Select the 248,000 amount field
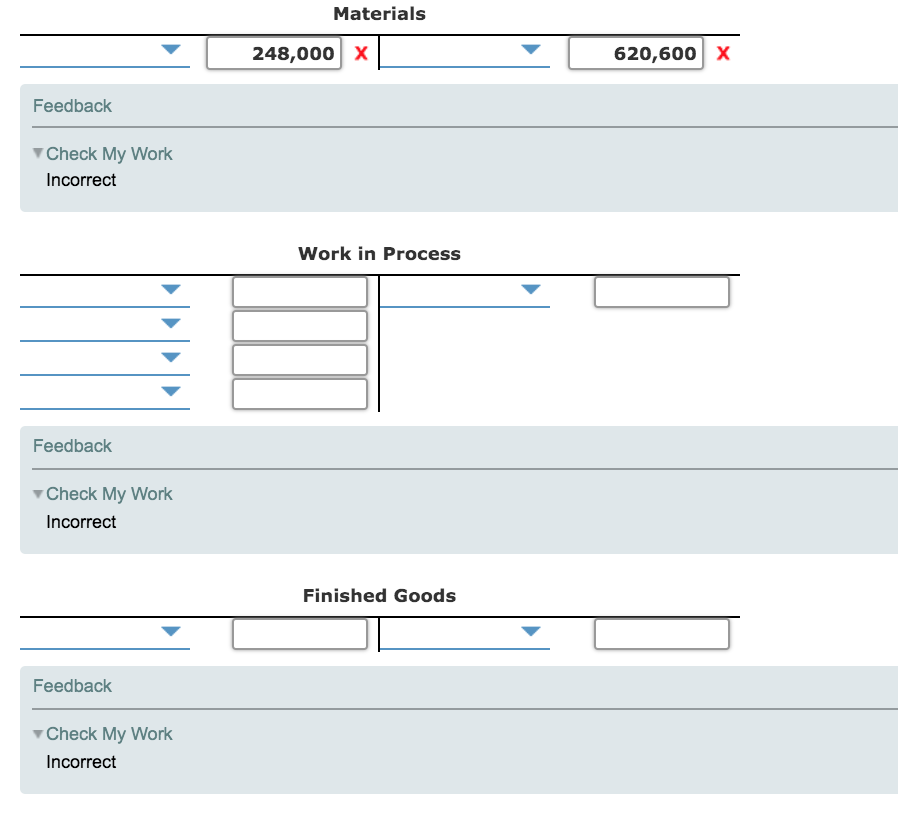 tap(273, 53)
